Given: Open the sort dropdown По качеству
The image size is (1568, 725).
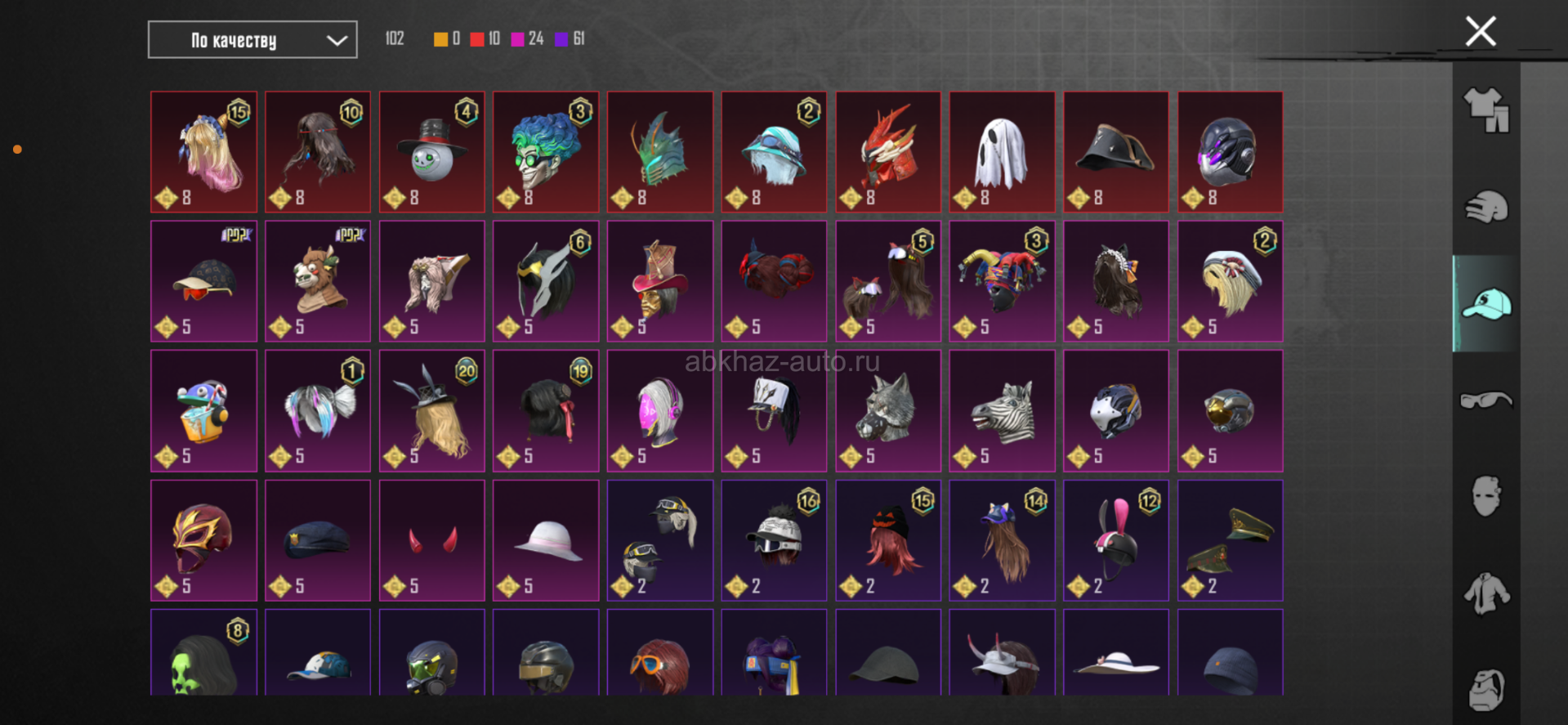Looking at the screenshot, I should [x=252, y=40].
